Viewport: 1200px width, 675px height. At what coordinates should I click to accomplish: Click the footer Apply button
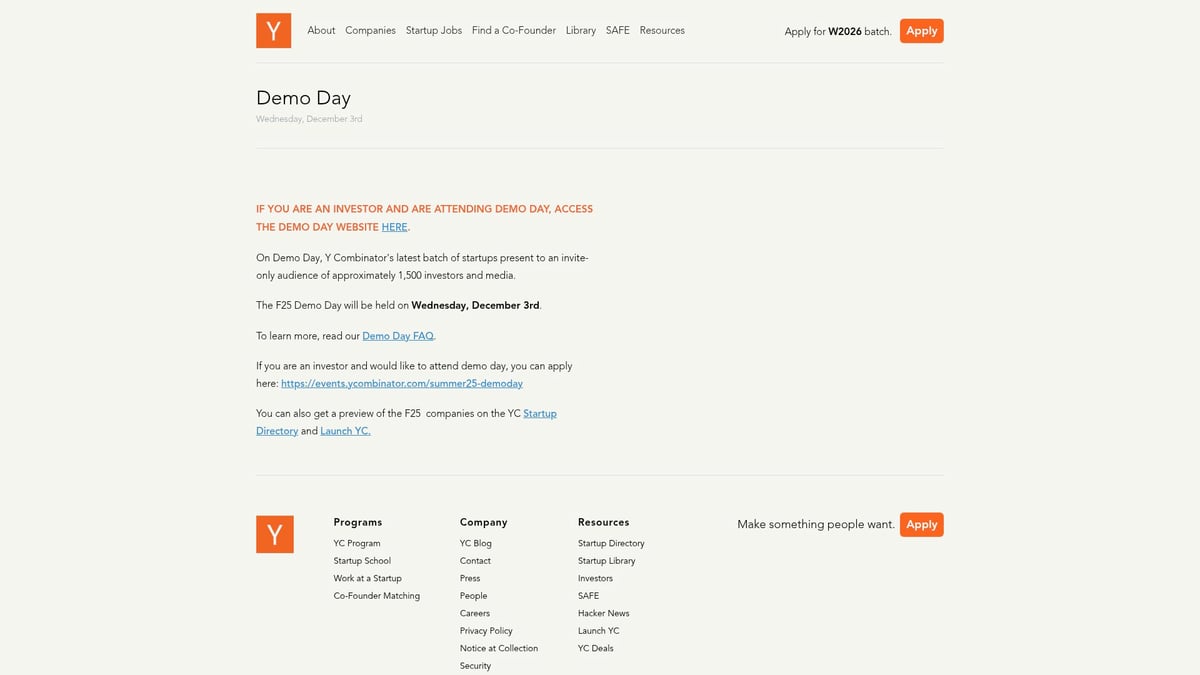(x=922, y=524)
